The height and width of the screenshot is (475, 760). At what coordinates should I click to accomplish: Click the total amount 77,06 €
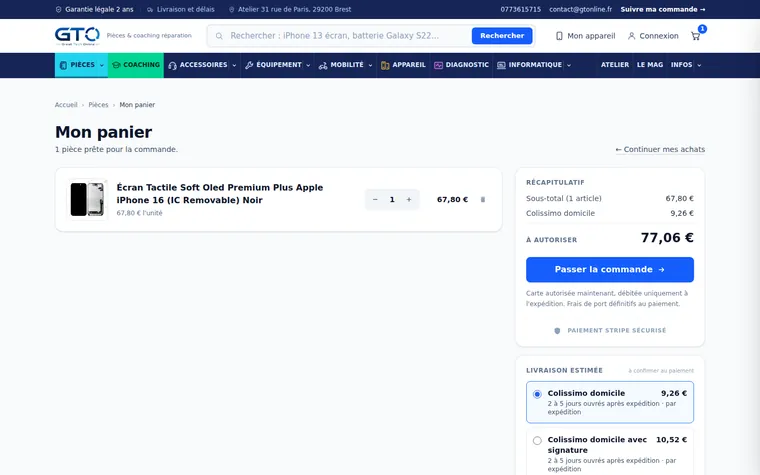[x=667, y=238]
